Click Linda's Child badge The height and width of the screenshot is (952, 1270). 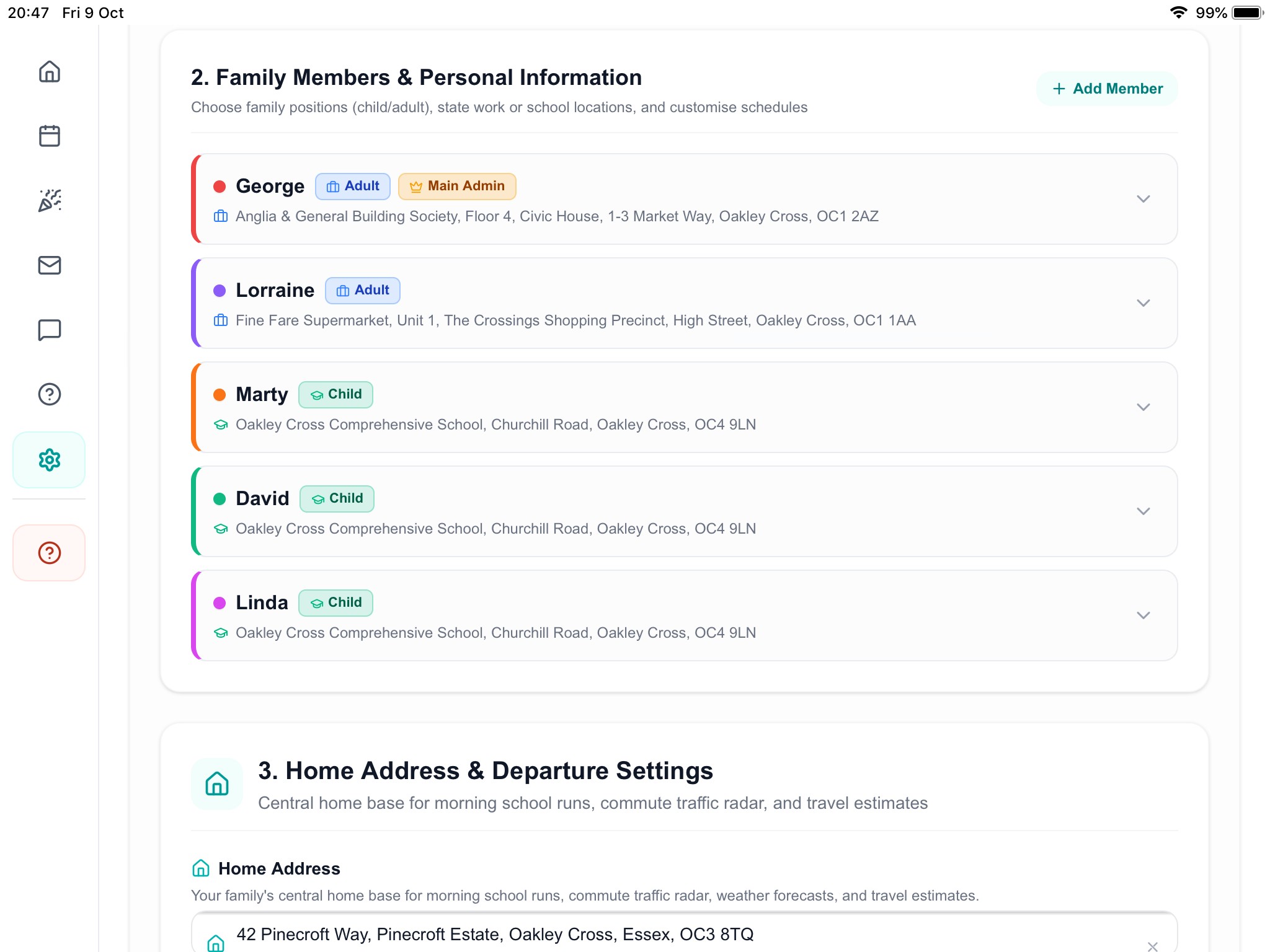click(335, 603)
